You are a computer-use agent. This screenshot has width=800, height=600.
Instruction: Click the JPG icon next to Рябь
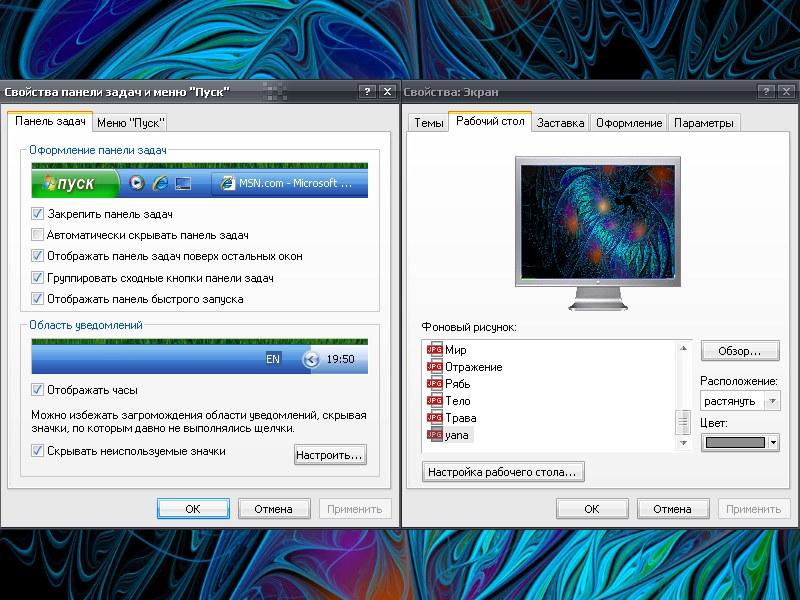(x=434, y=384)
